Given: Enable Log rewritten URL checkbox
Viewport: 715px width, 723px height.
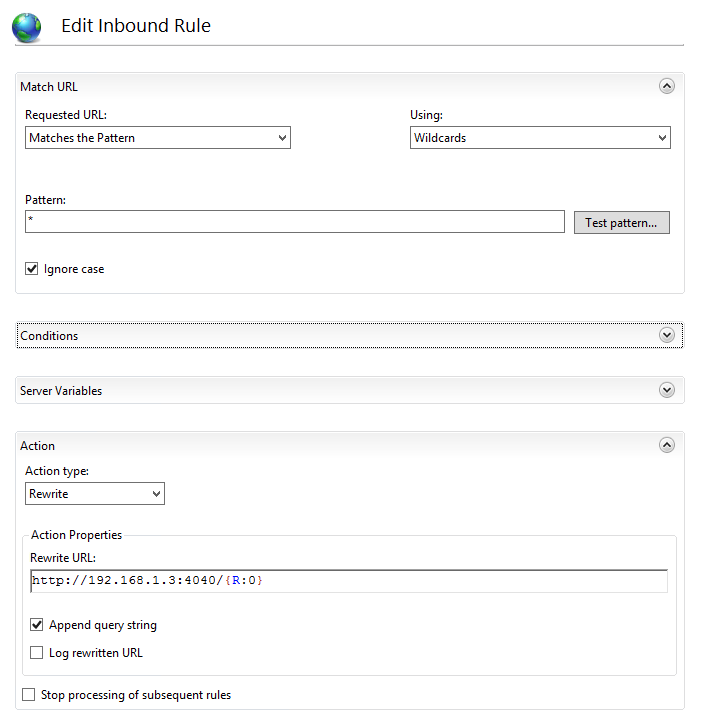Looking at the screenshot, I should [36, 652].
